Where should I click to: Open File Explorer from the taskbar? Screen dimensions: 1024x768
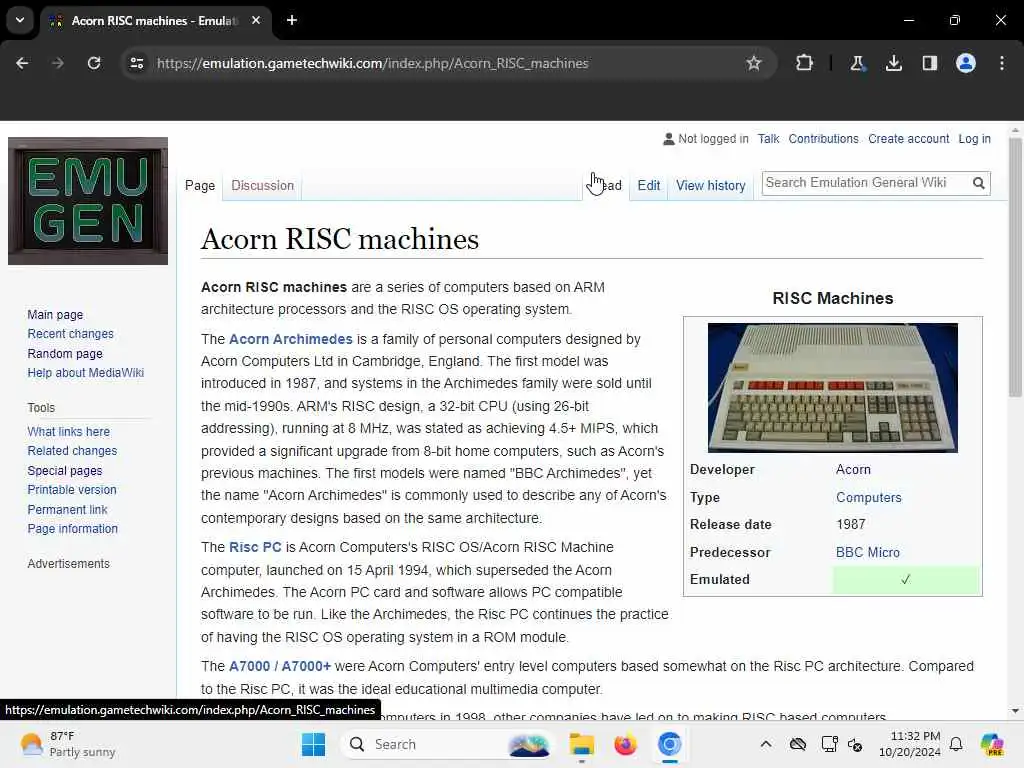(581, 744)
